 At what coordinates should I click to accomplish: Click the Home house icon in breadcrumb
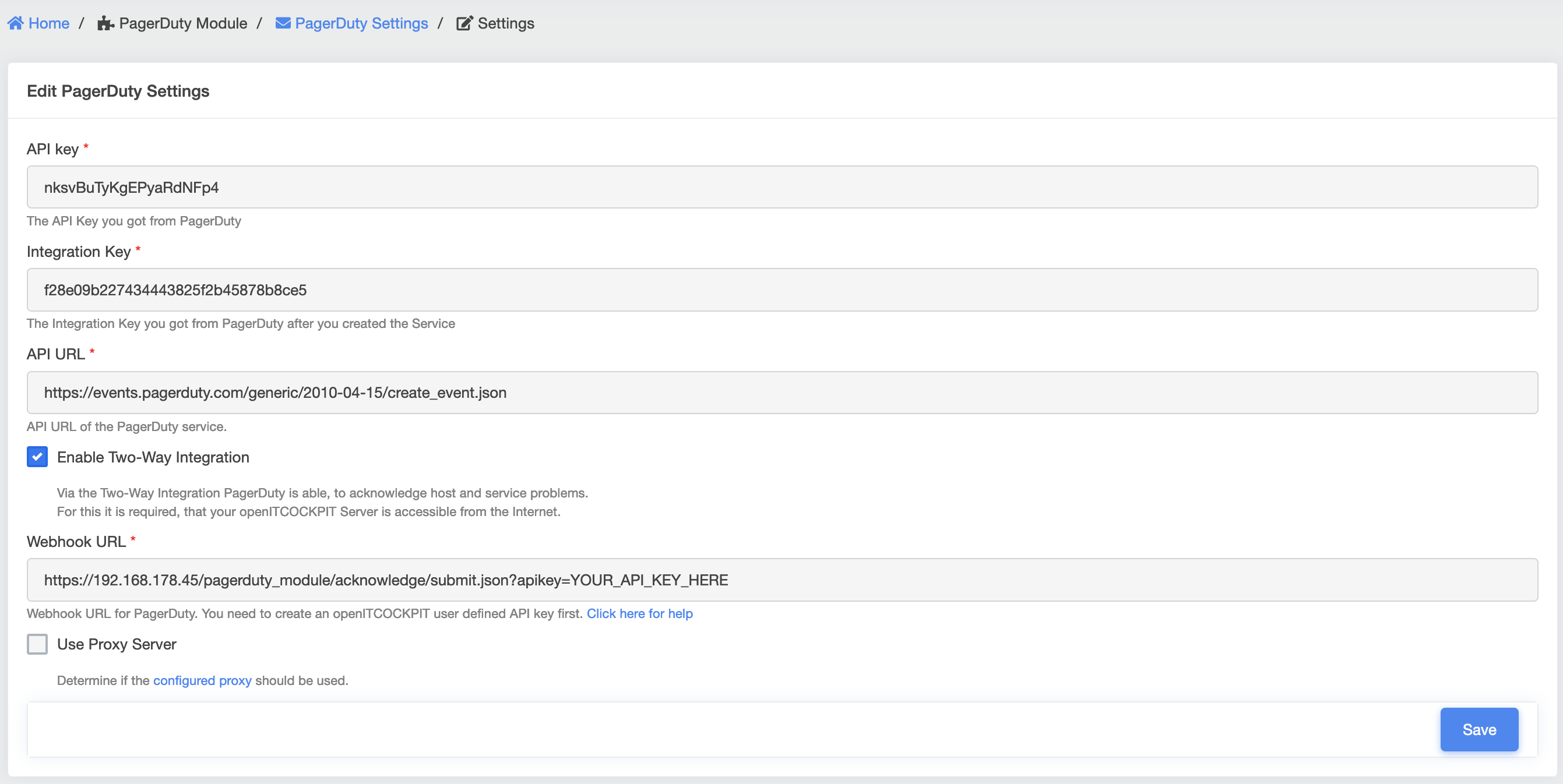pyautogui.click(x=15, y=23)
